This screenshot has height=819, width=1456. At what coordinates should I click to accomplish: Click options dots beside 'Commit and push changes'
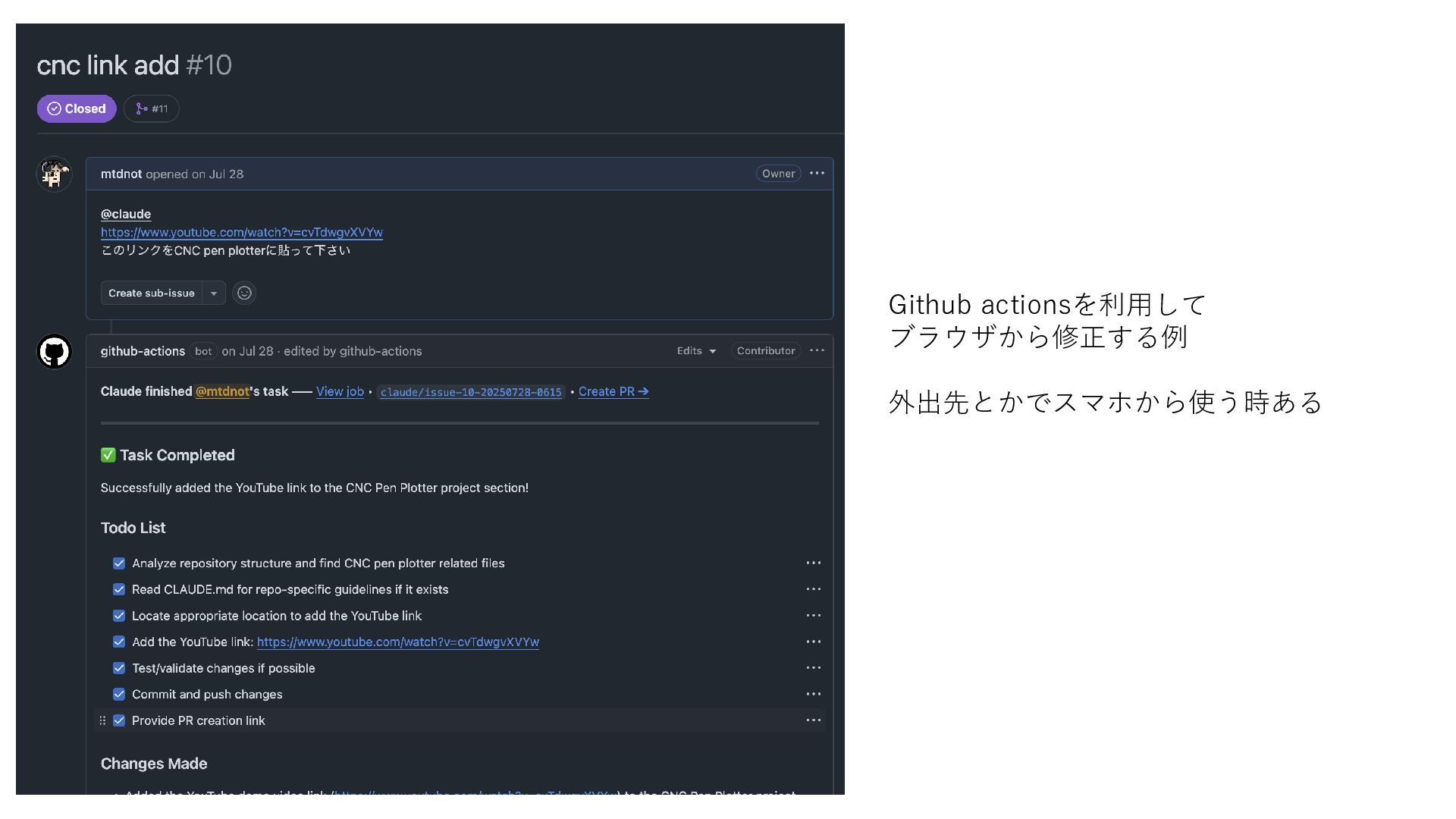813,695
